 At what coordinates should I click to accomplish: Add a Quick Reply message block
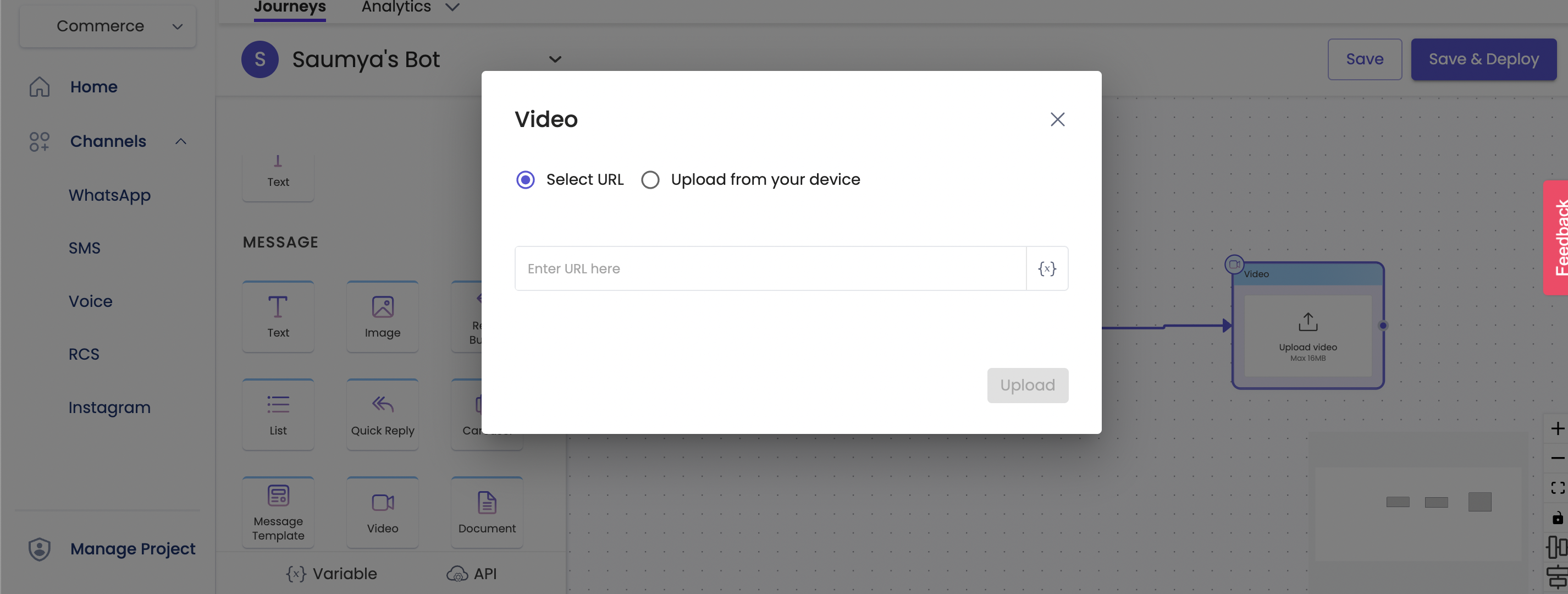click(382, 414)
